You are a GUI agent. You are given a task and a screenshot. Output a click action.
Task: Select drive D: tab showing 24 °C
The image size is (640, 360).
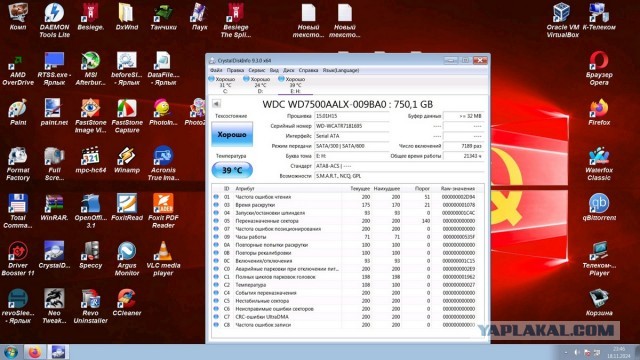(x=257, y=85)
